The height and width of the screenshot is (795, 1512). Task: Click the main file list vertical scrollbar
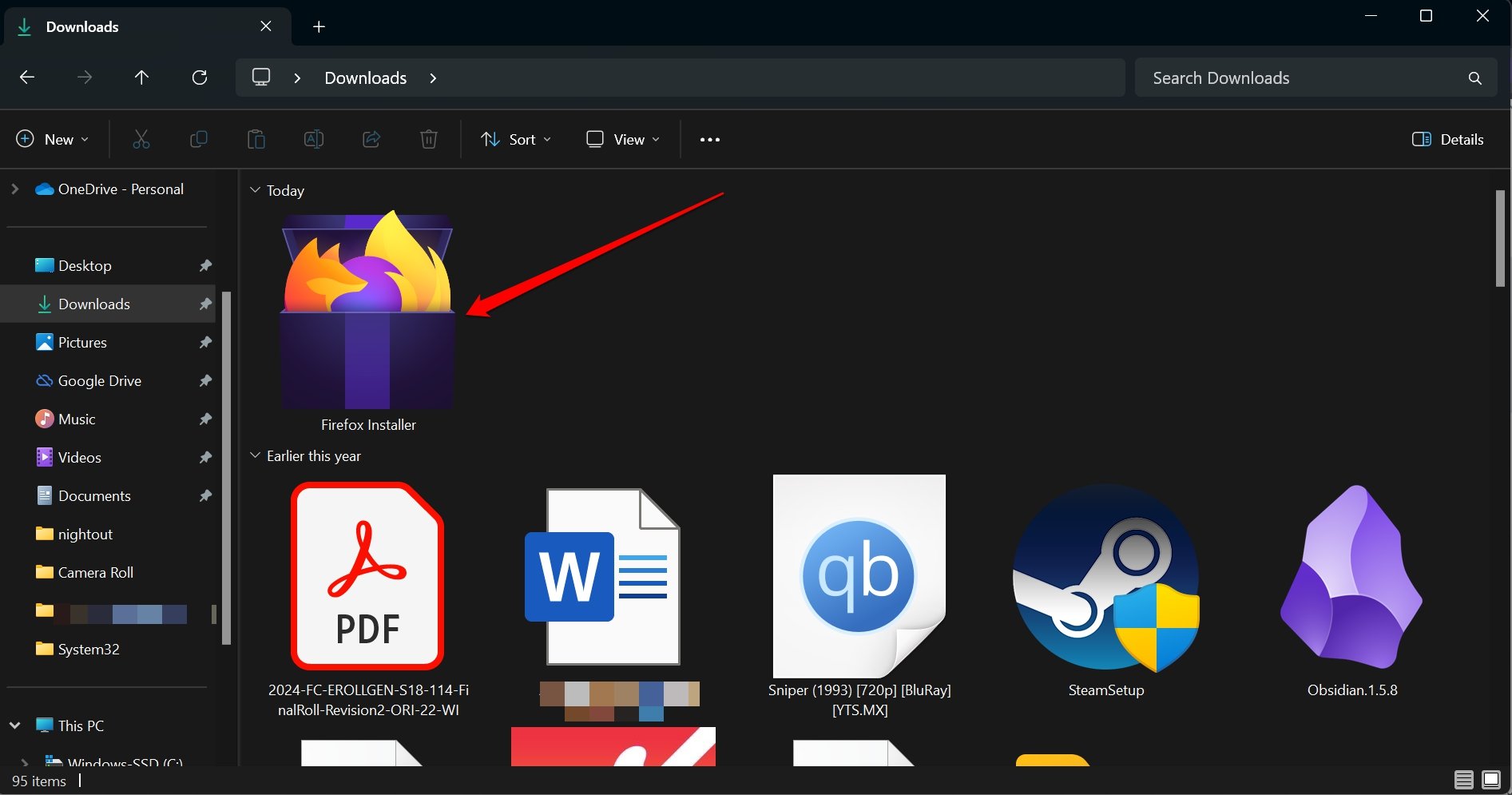click(x=1500, y=238)
